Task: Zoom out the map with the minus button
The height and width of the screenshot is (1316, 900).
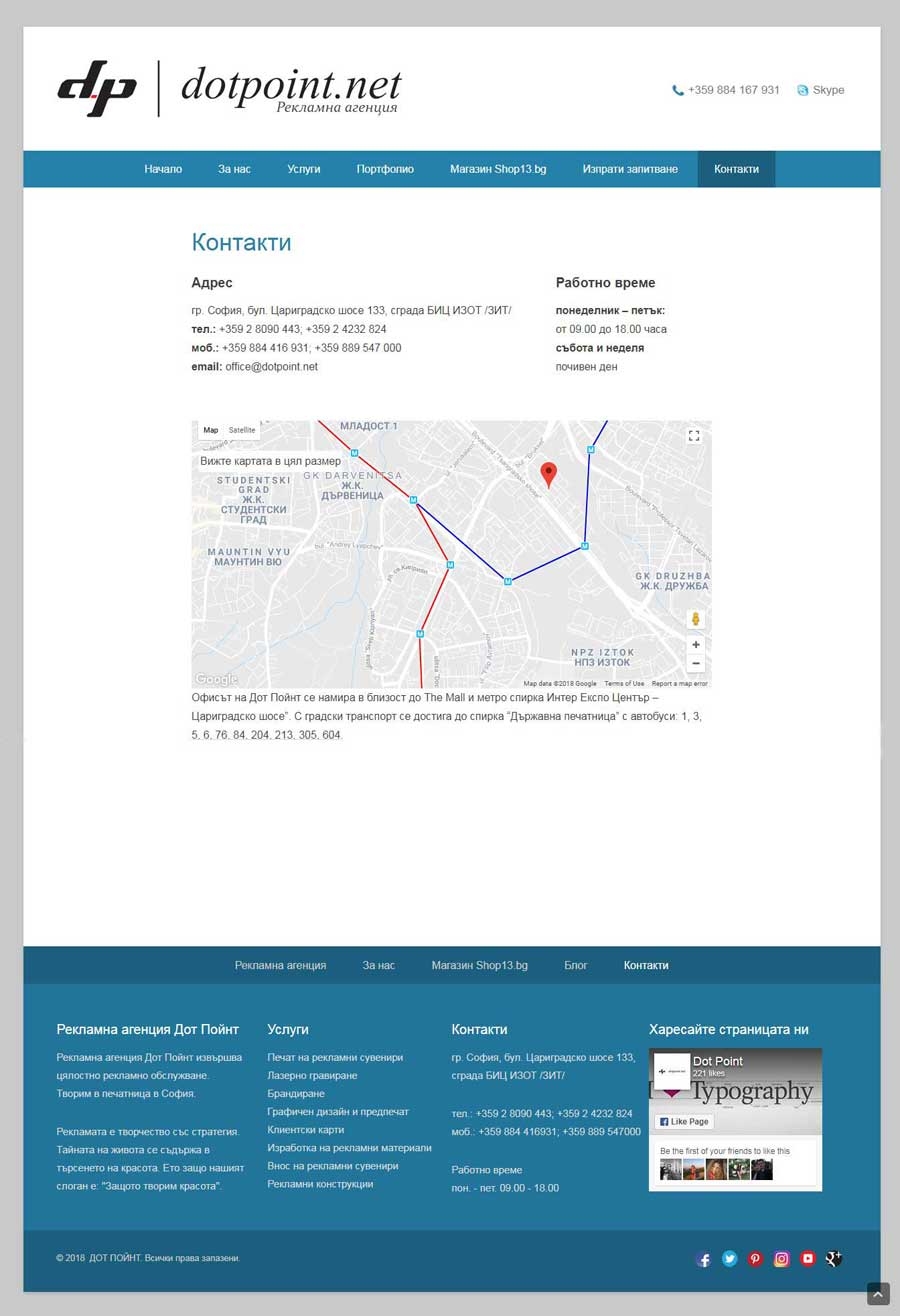Action: 696,664
